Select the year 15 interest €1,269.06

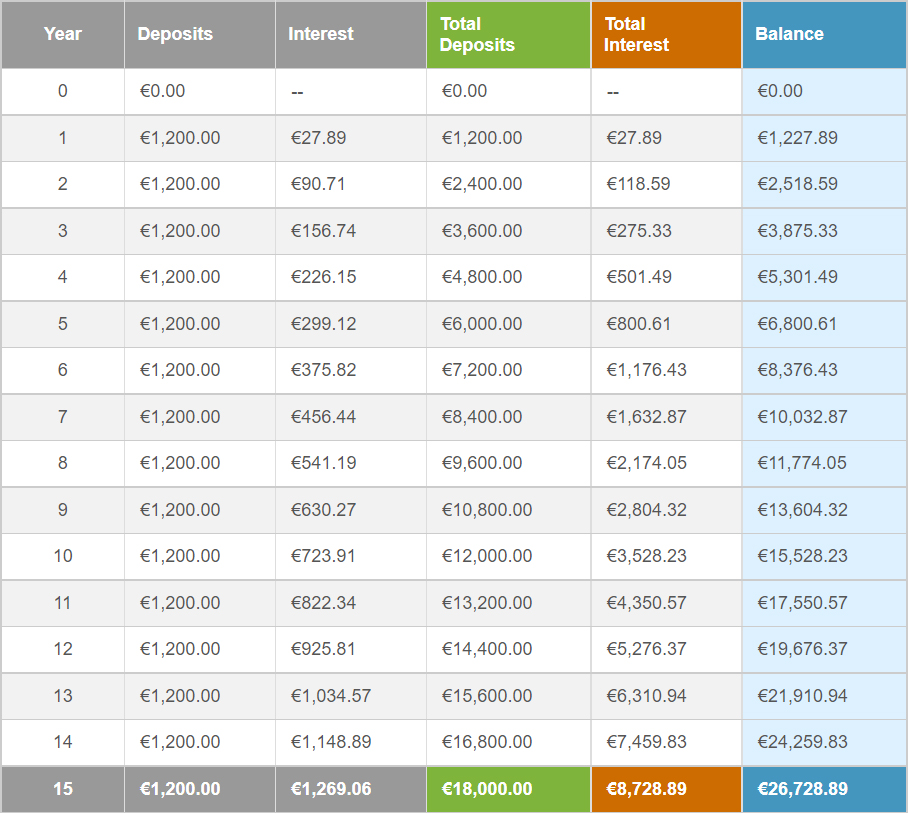[331, 789]
